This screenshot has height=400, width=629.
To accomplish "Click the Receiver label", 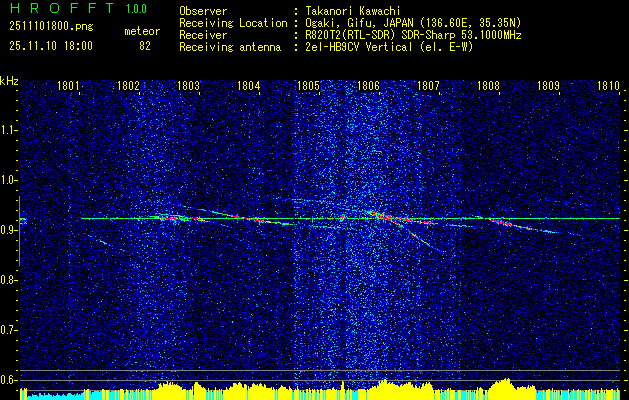I will point(203,35).
